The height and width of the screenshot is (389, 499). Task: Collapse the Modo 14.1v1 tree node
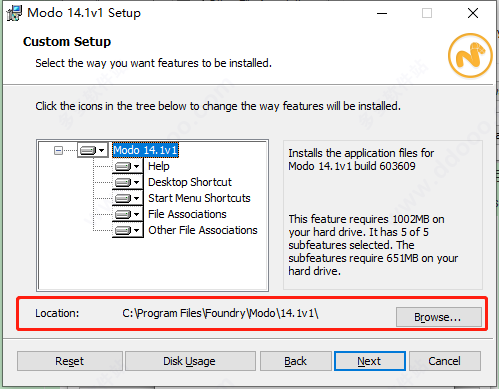coord(58,151)
